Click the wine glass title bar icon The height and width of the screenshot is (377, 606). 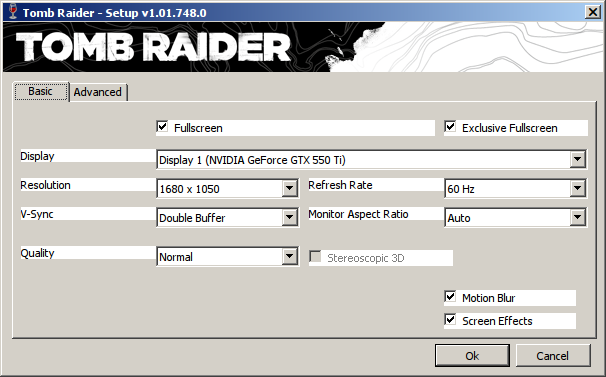(x=13, y=12)
